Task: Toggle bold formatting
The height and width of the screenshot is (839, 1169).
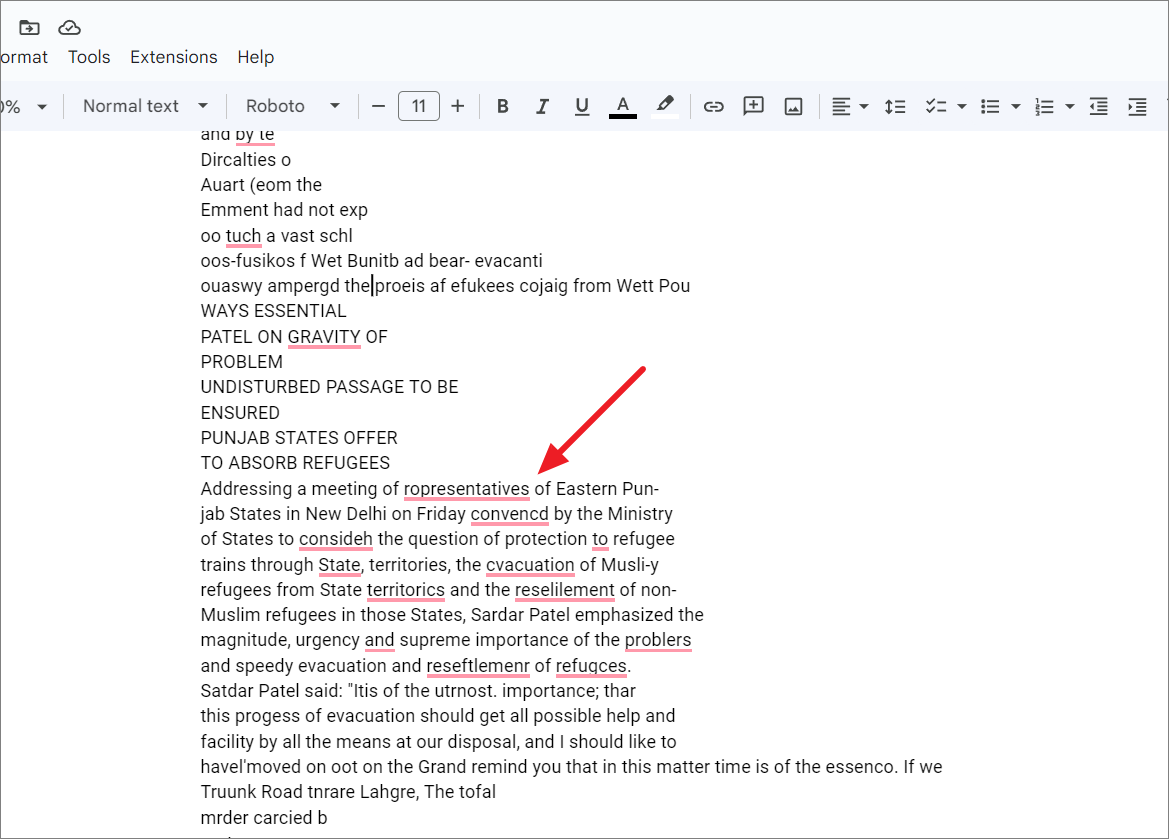Action: [502, 105]
